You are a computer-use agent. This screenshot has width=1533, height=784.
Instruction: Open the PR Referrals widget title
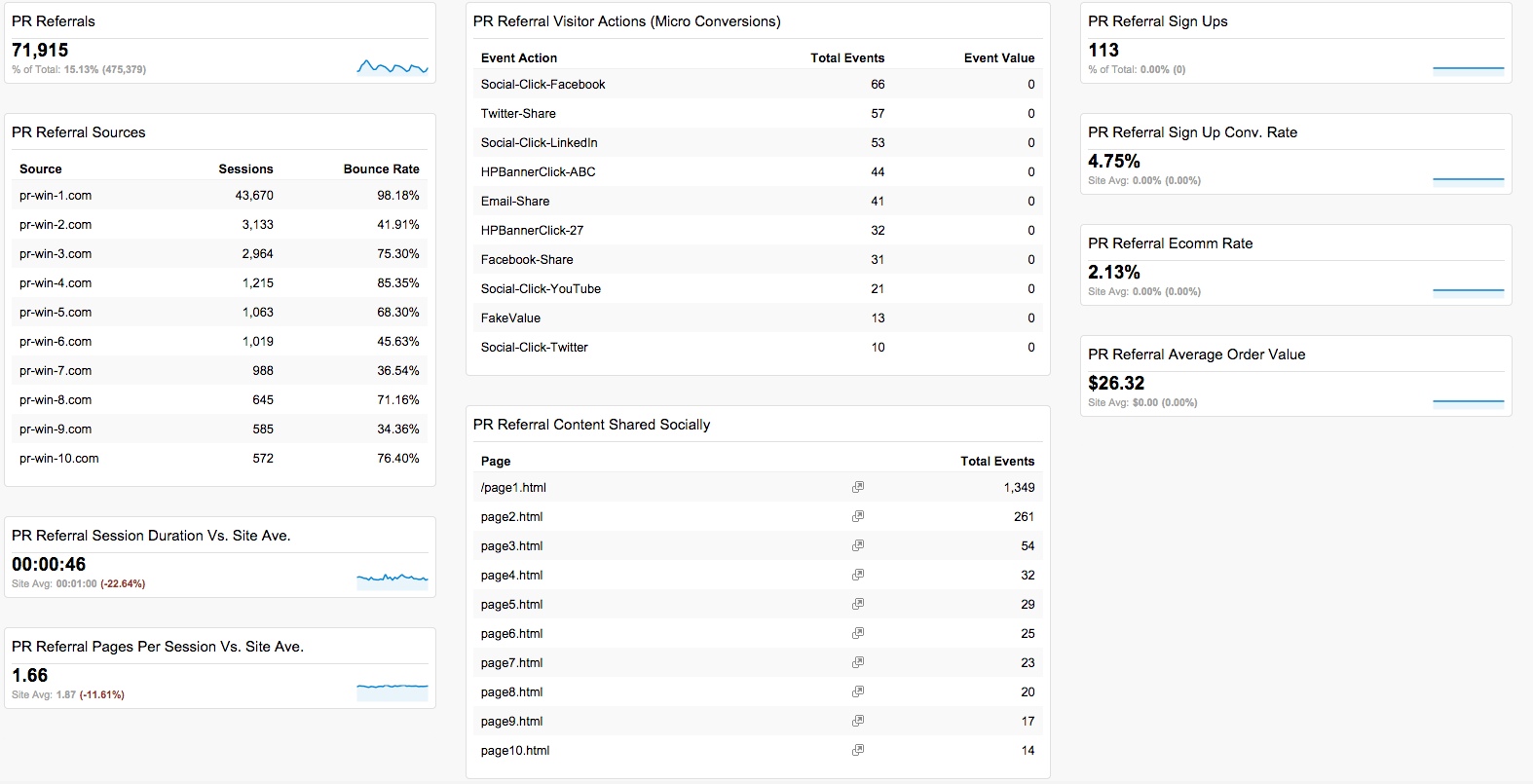point(54,21)
